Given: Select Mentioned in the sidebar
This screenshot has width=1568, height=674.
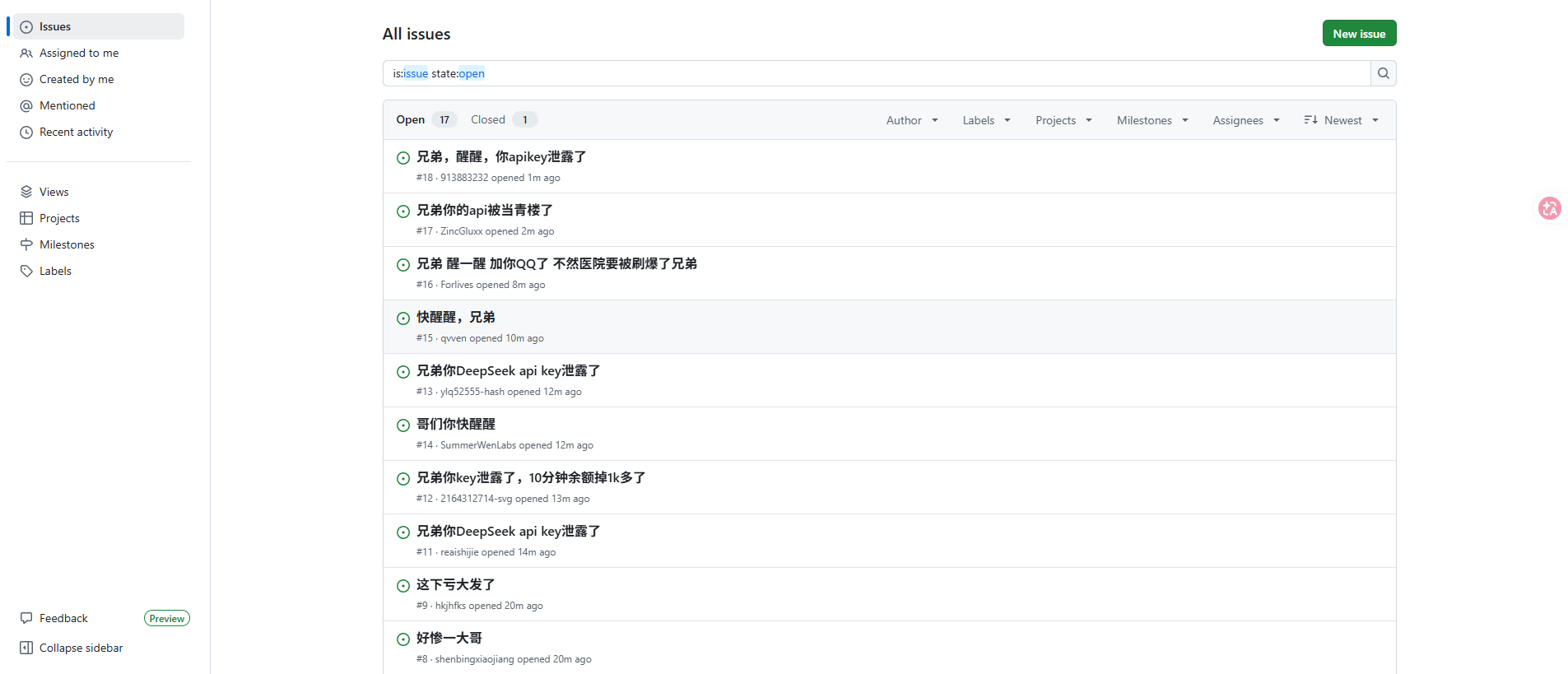Looking at the screenshot, I should 99,105.
